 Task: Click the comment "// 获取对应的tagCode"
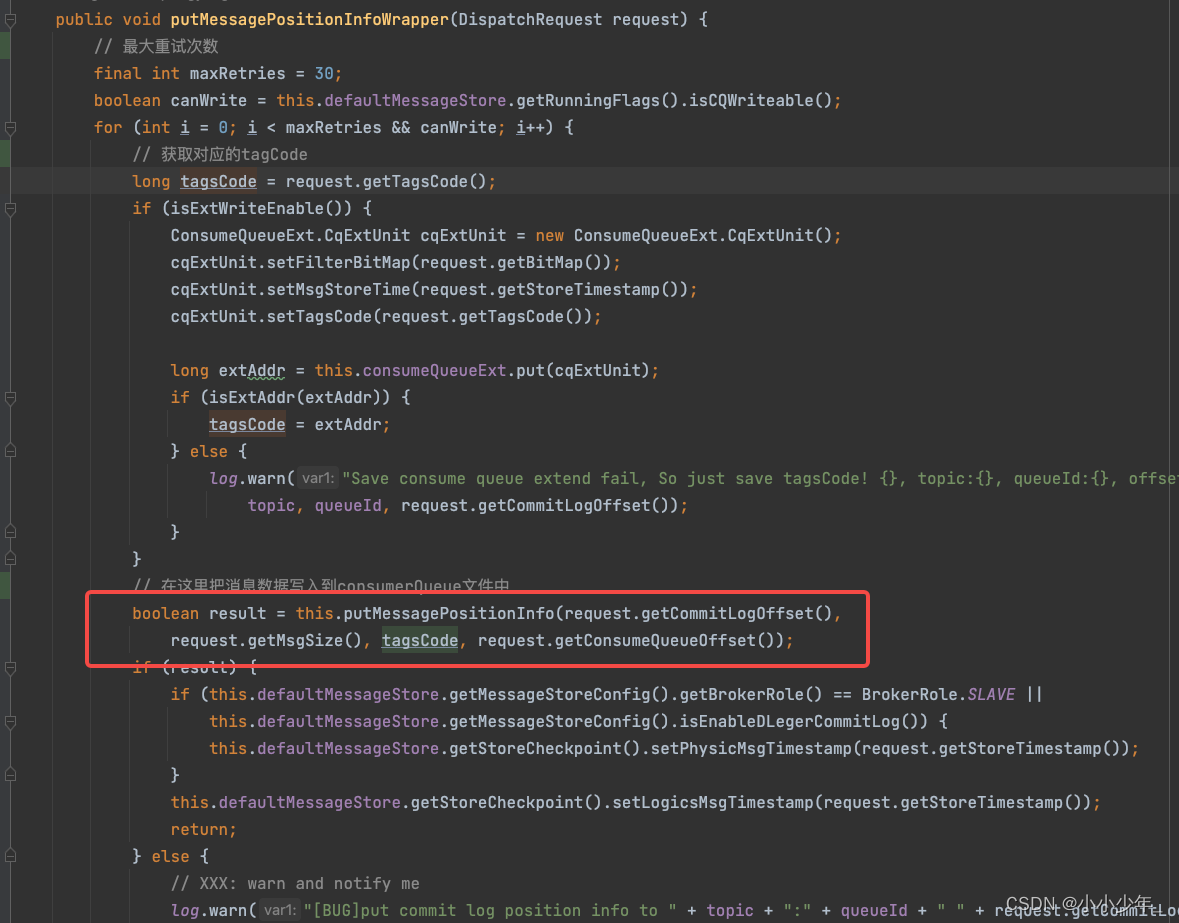click(x=220, y=155)
